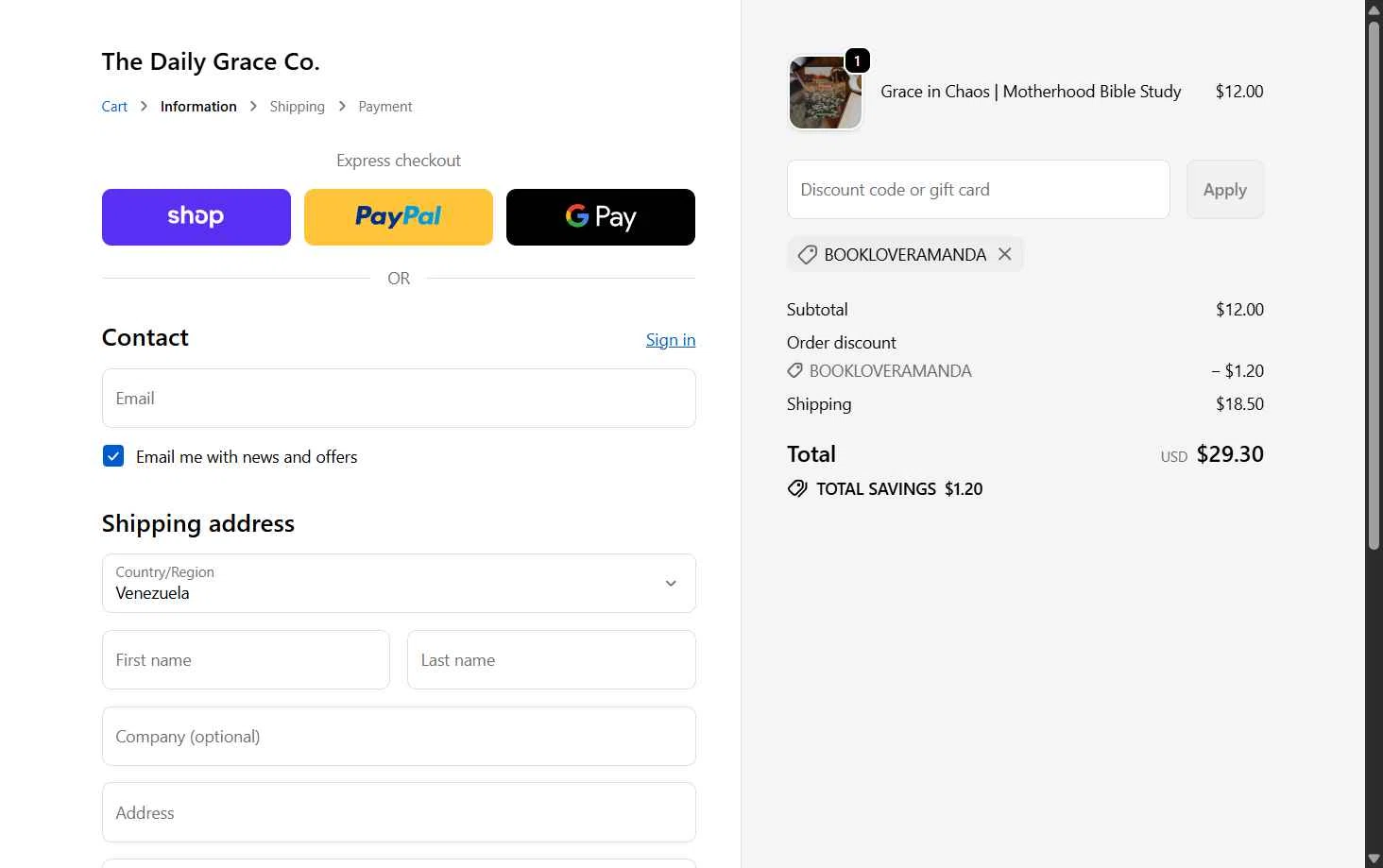Select the Information breadcrumb step
The width and height of the screenshot is (1383, 868).
point(198,107)
